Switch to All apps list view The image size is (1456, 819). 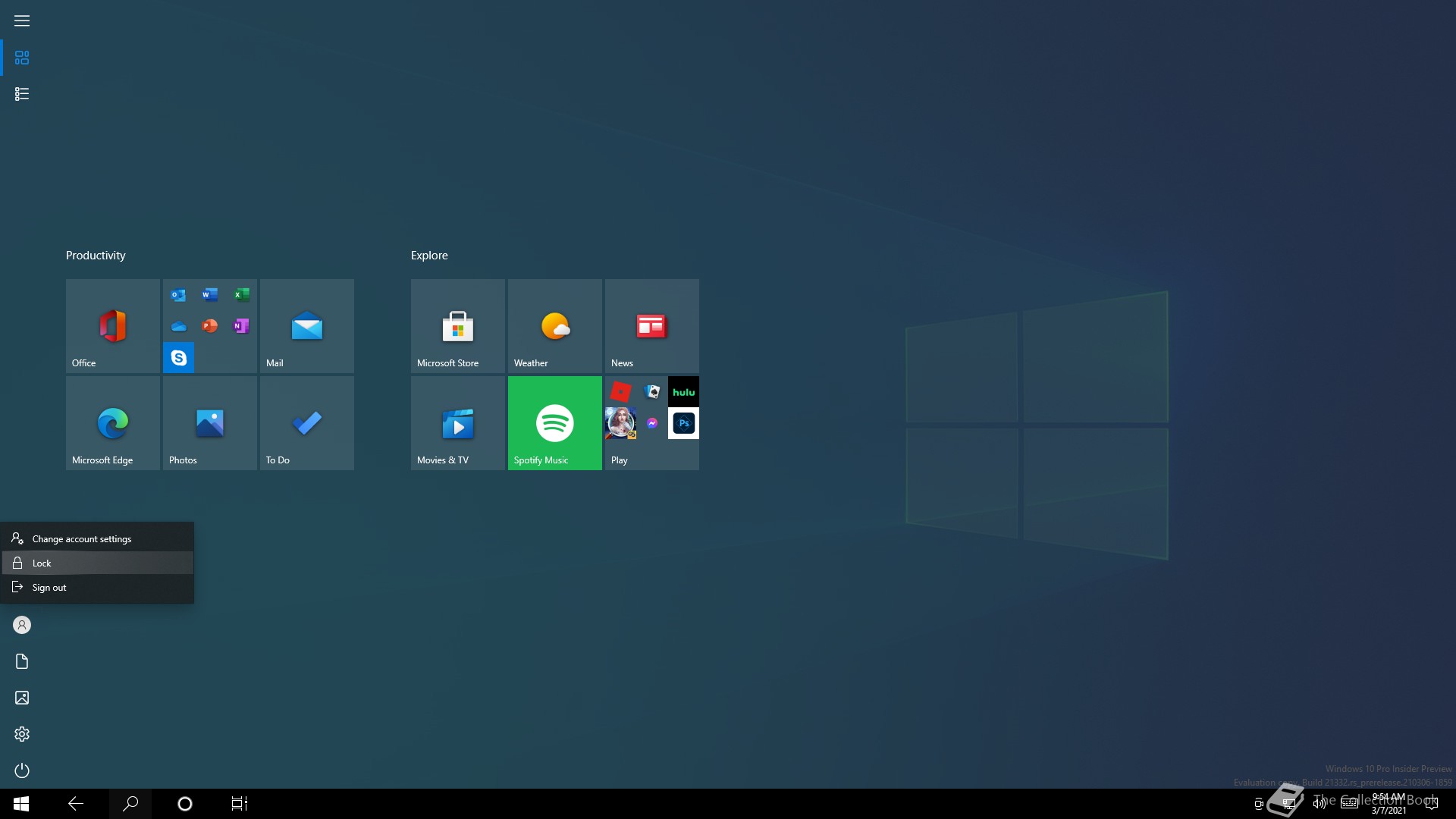point(22,94)
